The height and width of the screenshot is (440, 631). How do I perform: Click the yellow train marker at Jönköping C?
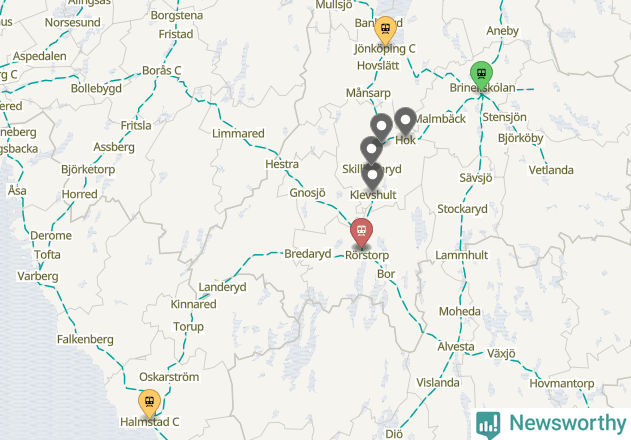(385, 31)
